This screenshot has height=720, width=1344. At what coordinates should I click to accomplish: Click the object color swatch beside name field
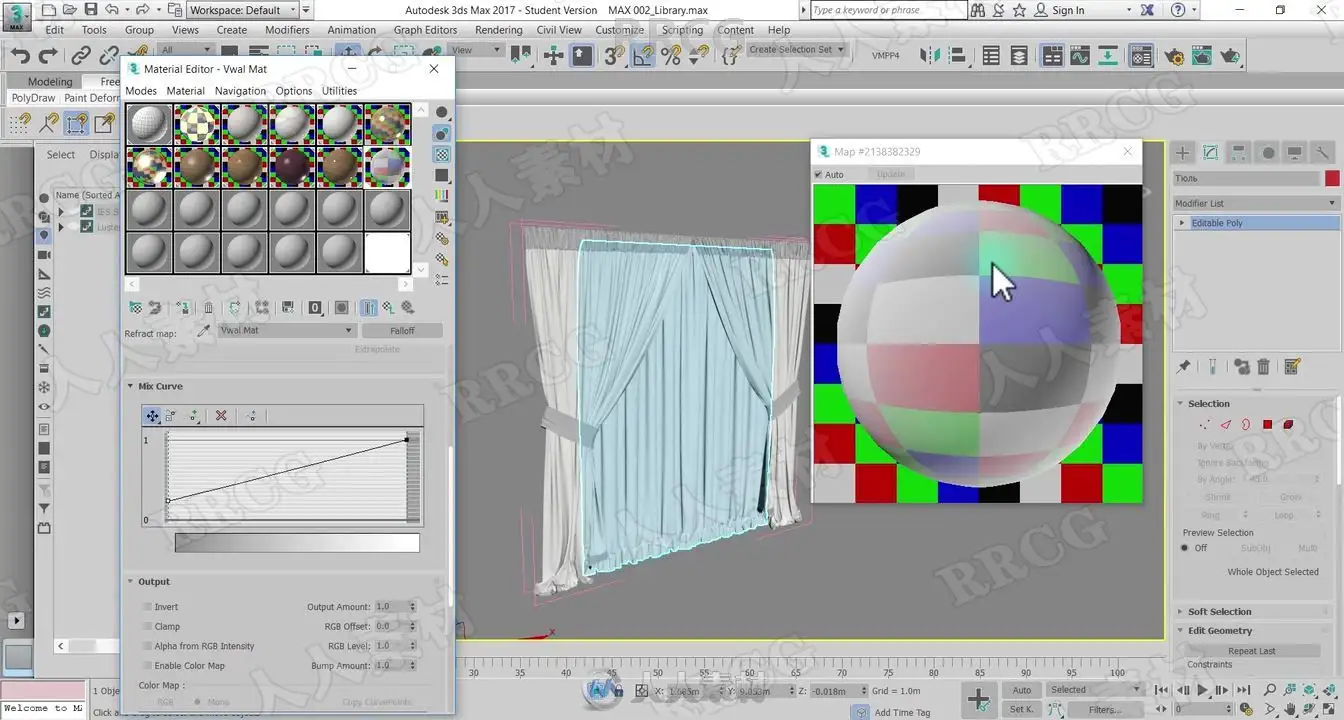pyautogui.click(x=1332, y=178)
